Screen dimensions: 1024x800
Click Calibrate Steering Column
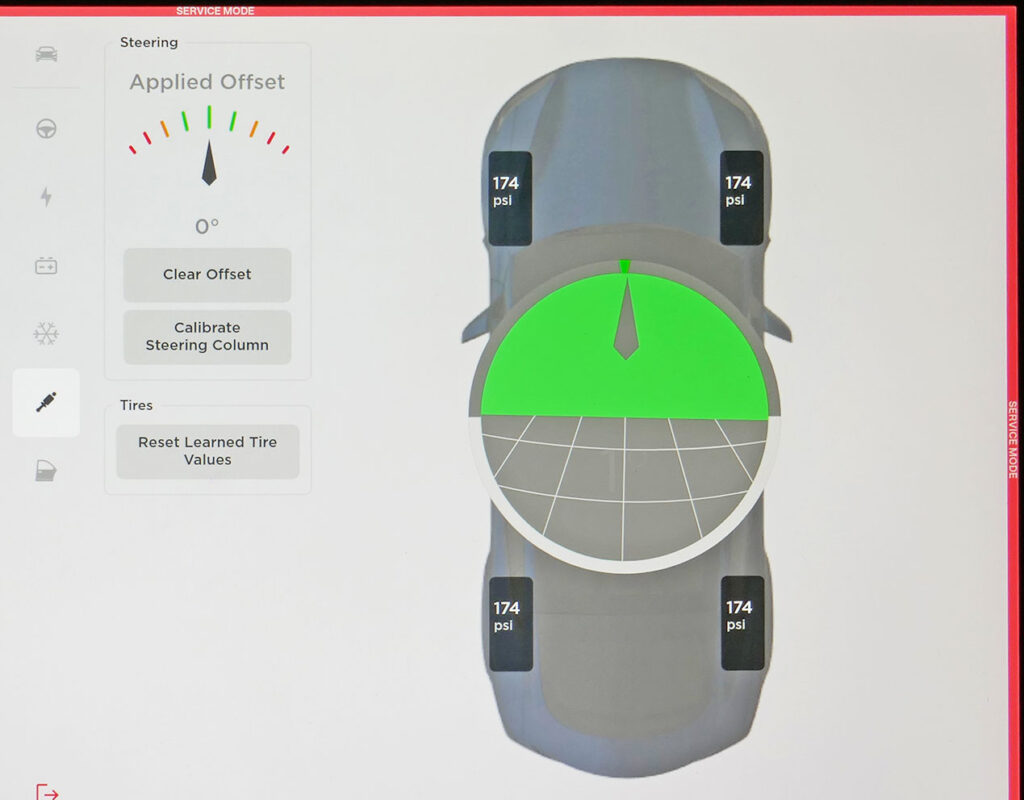[x=206, y=336]
